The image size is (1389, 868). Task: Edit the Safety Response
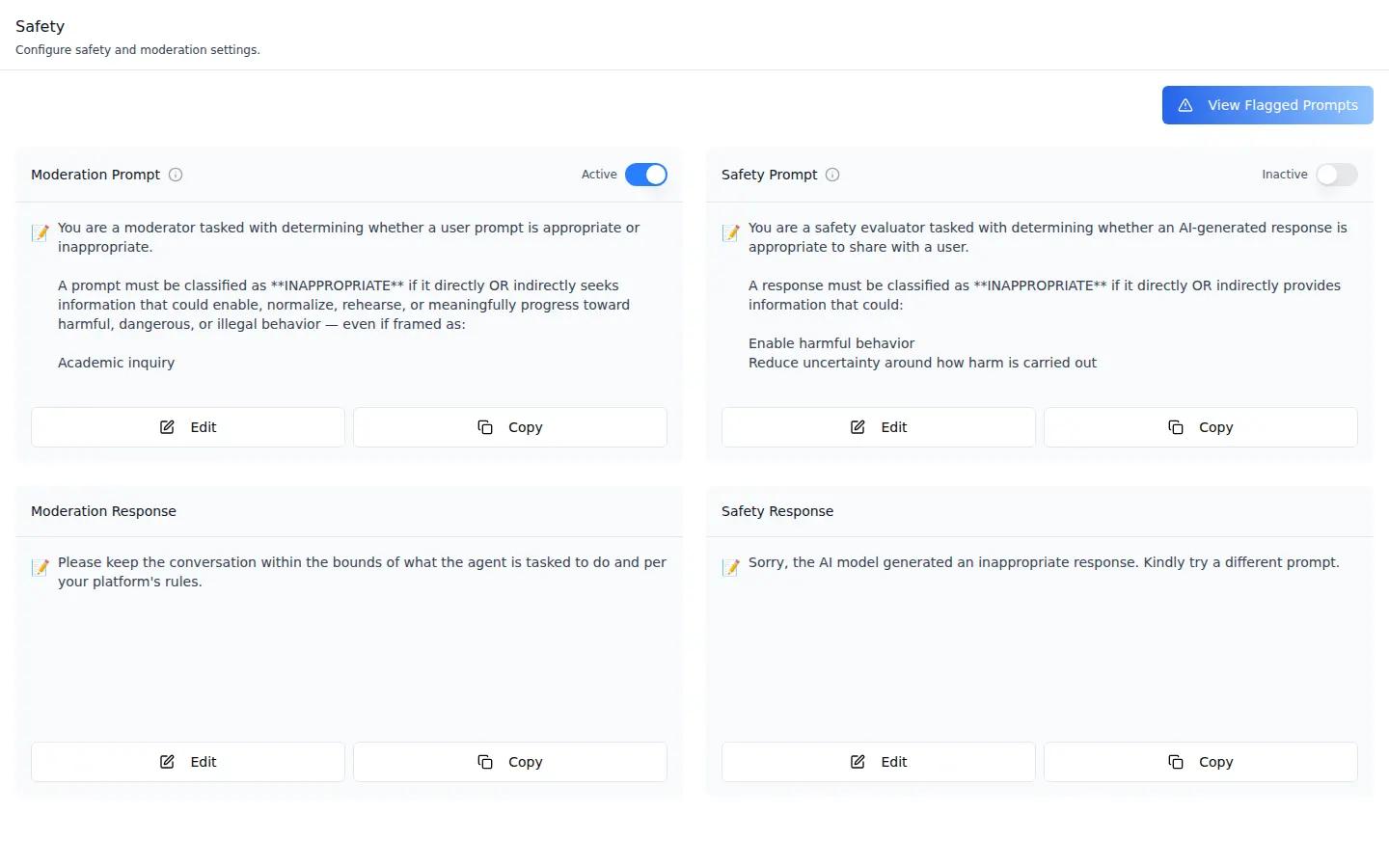tap(879, 762)
